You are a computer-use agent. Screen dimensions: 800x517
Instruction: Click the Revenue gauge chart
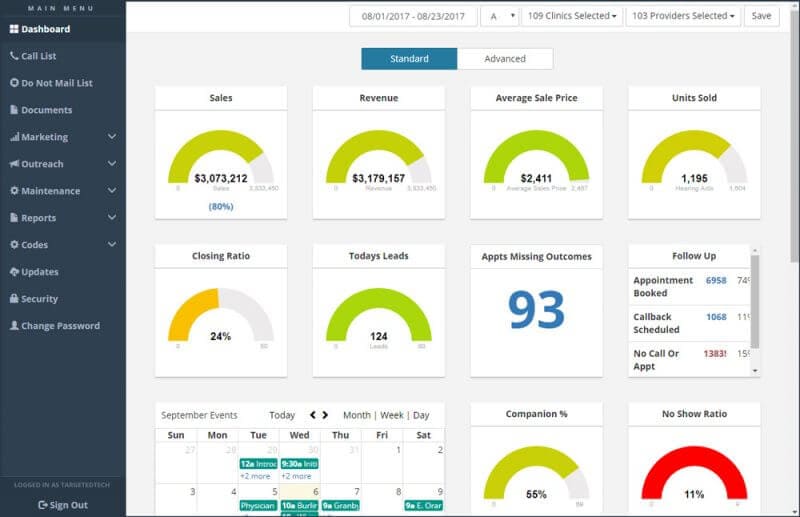tap(379, 157)
